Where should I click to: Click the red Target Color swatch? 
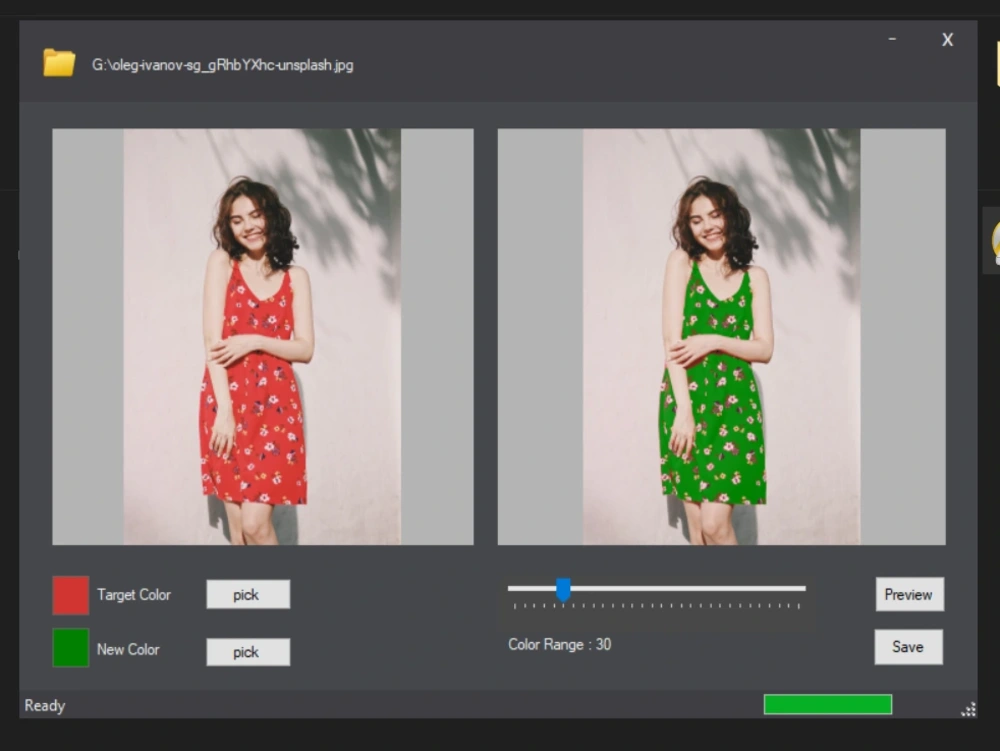tap(71, 595)
